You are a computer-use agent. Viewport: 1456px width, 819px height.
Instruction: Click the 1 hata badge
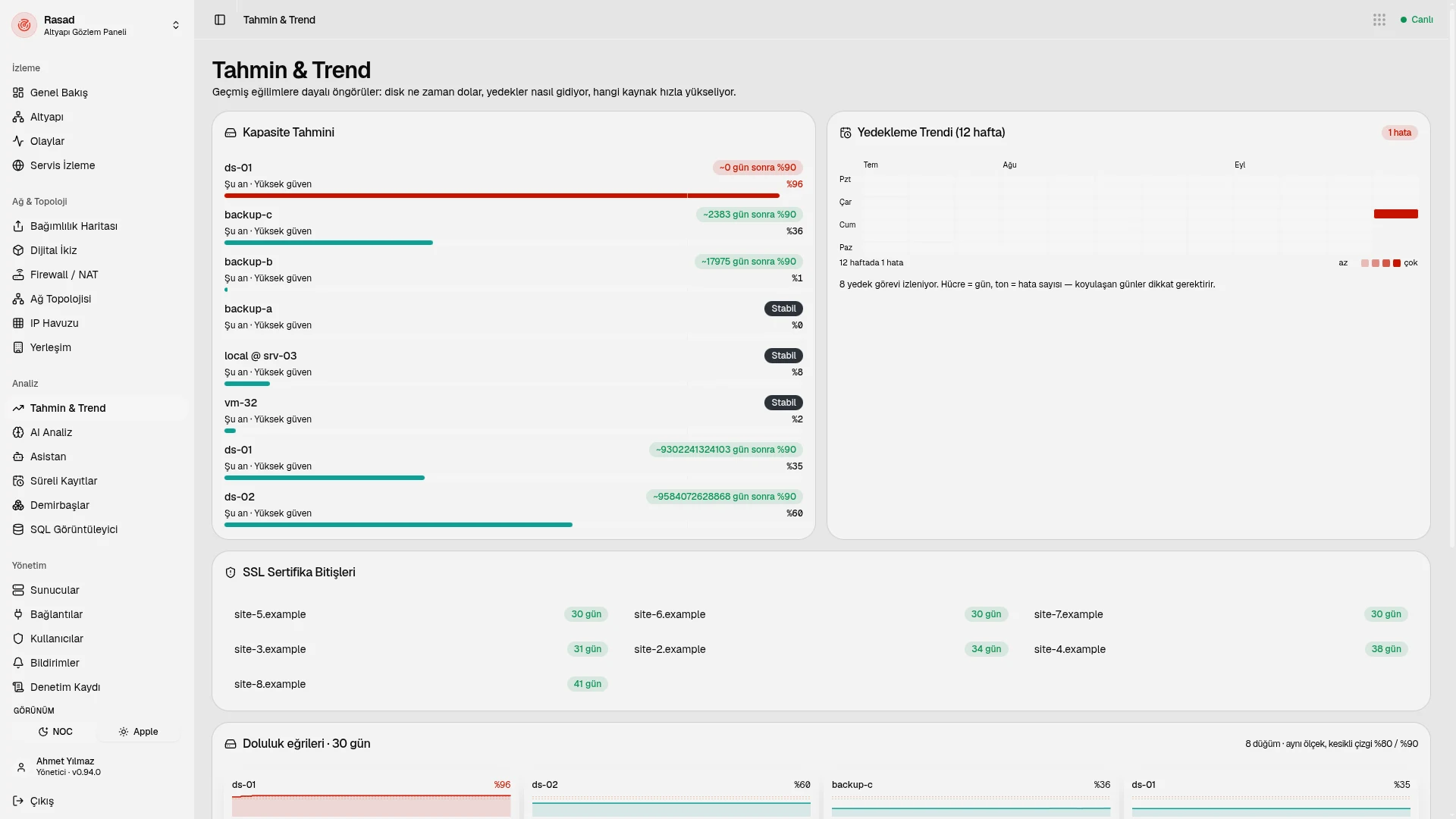click(x=1399, y=133)
